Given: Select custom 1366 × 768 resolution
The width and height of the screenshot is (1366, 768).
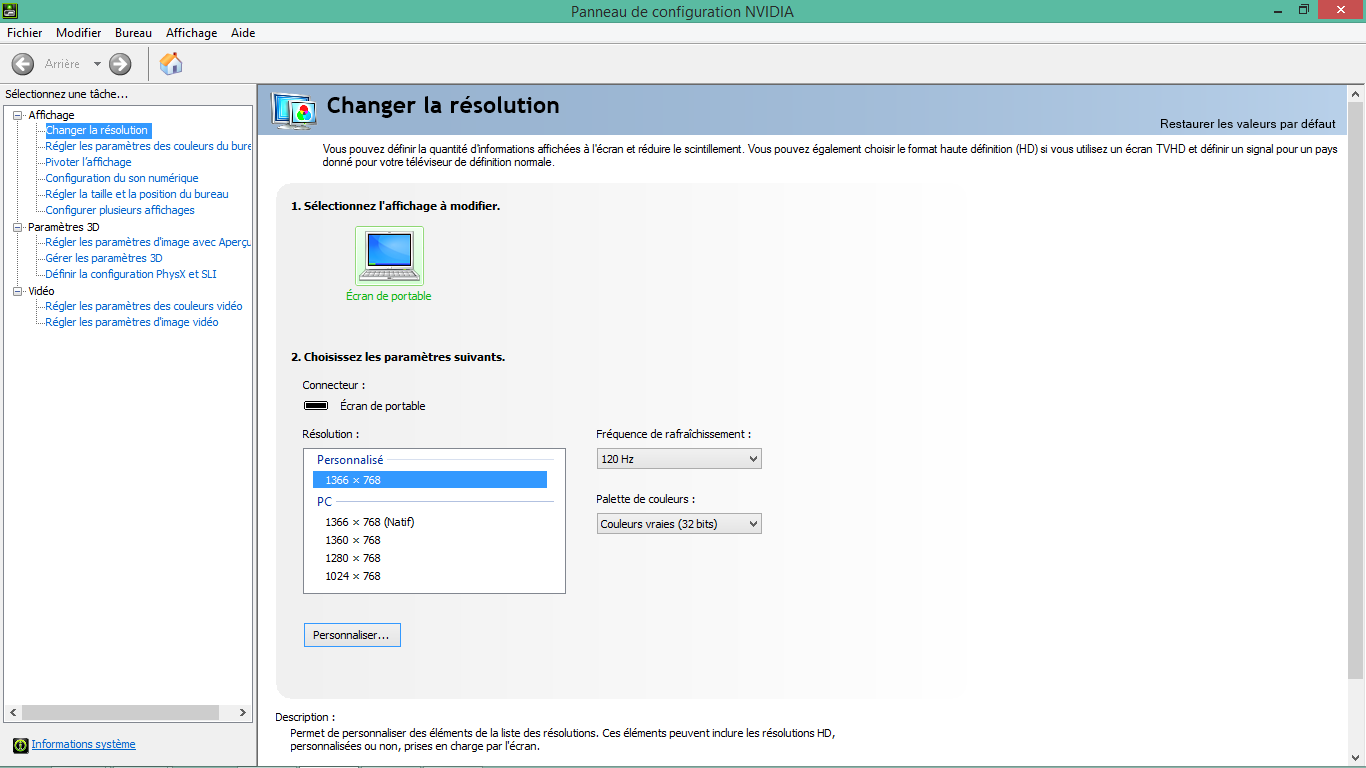Looking at the screenshot, I should [430, 480].
